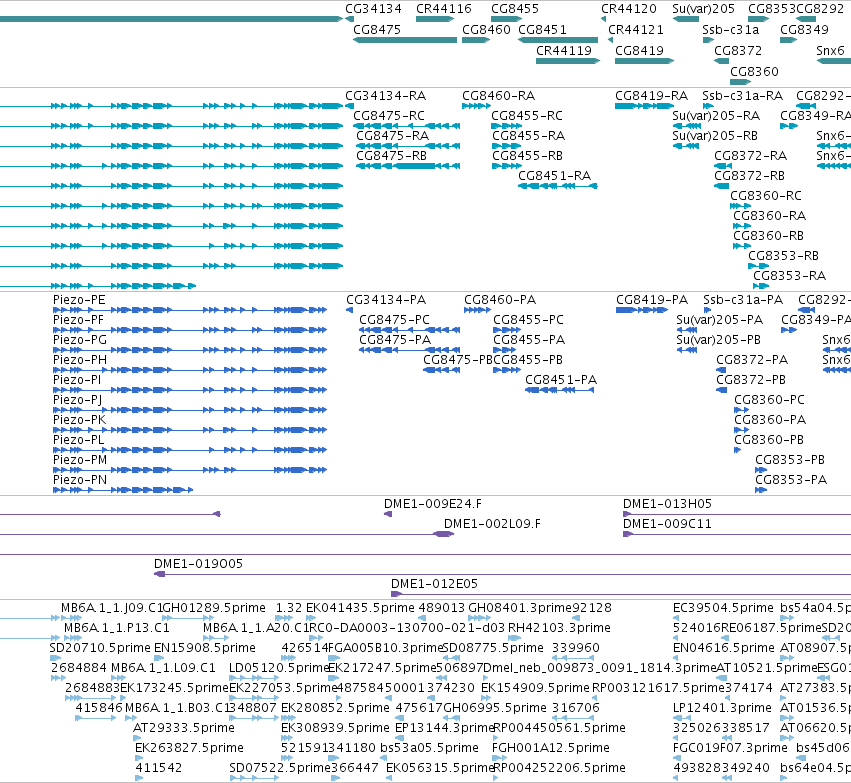Select the CG8455 gene label
Viewport: 851px width, 783px height.
click(515, 9)
